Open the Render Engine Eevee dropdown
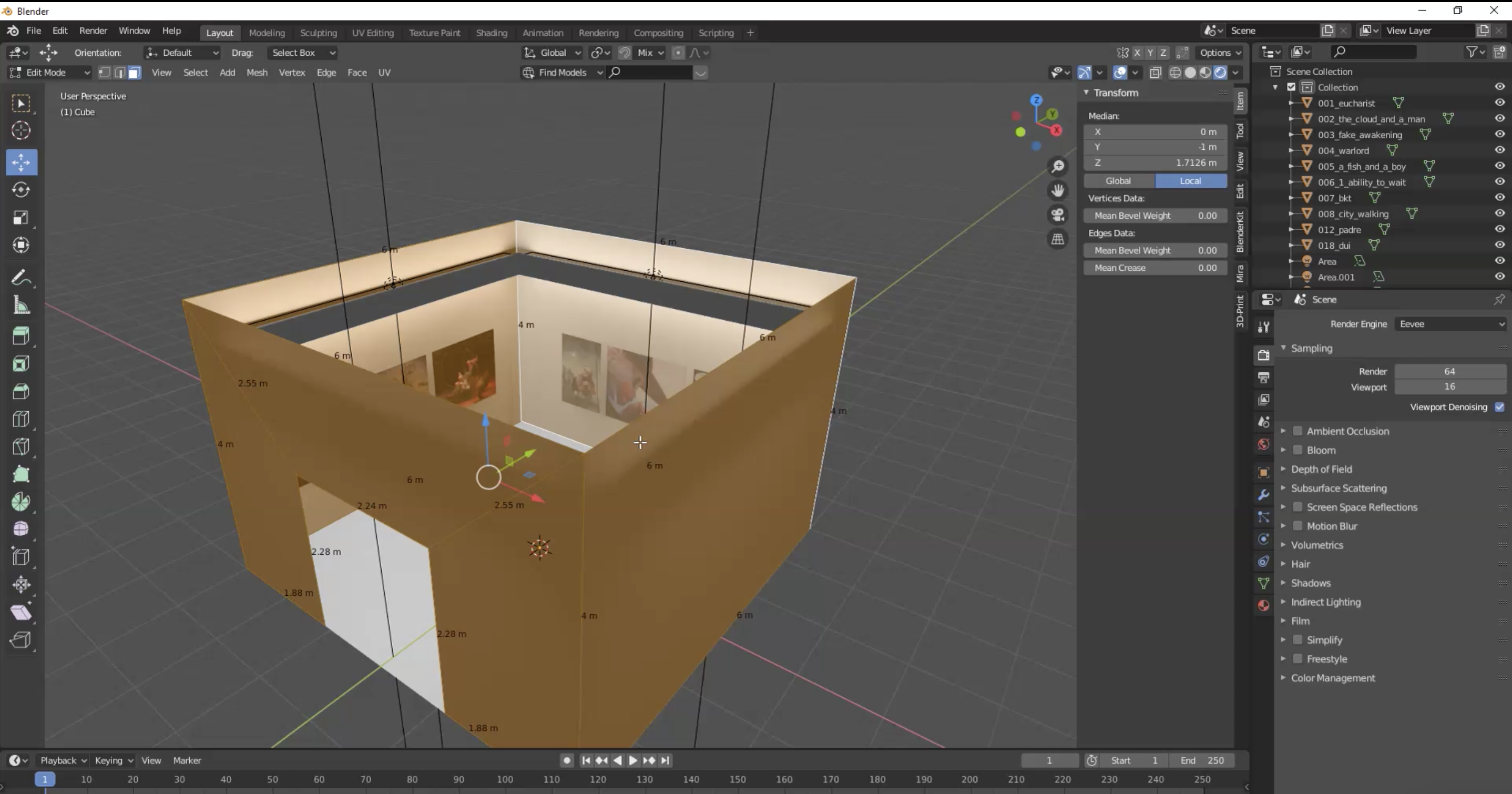This screenshot has height=794, width=1512. pos(1450,324)
